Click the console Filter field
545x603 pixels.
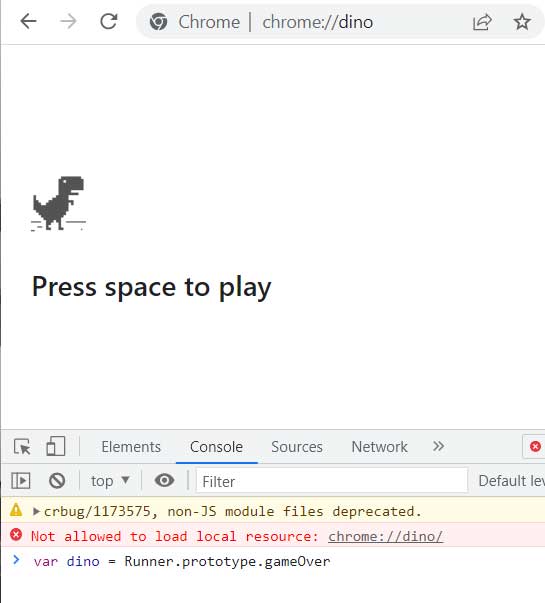(332, 481)
